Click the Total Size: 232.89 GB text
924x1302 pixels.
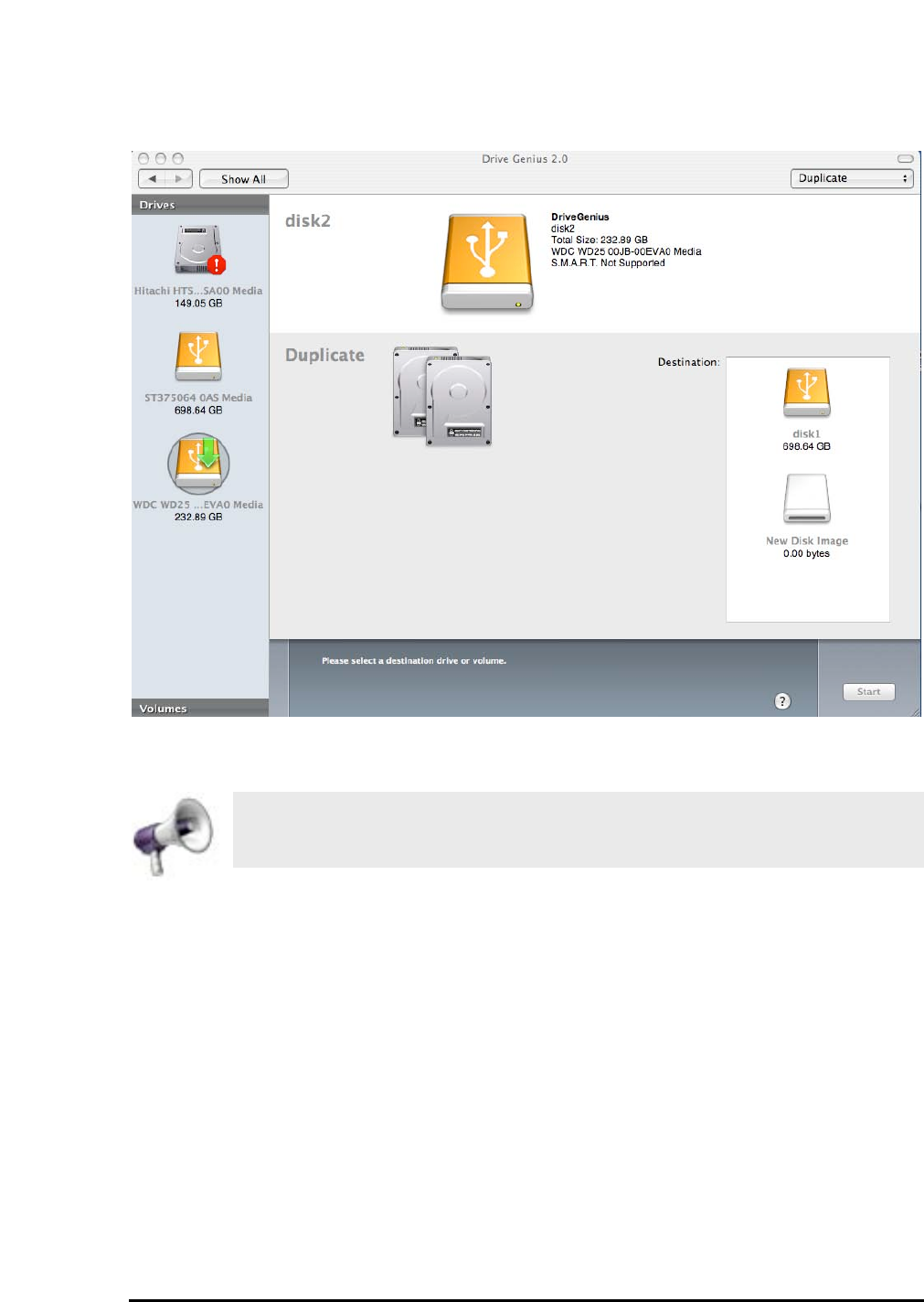click(x=600, y=240)
